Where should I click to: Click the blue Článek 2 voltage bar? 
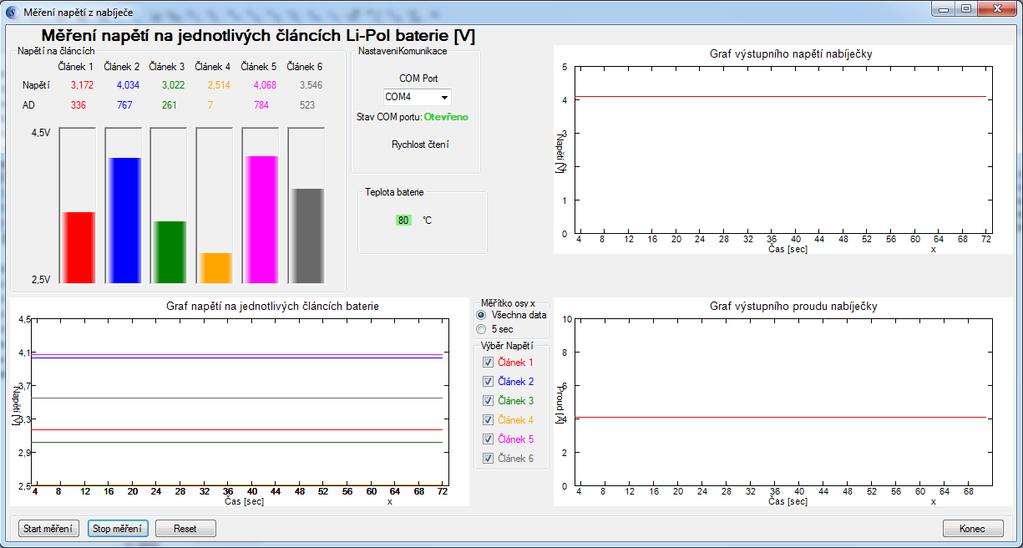(x=124, y=221)
